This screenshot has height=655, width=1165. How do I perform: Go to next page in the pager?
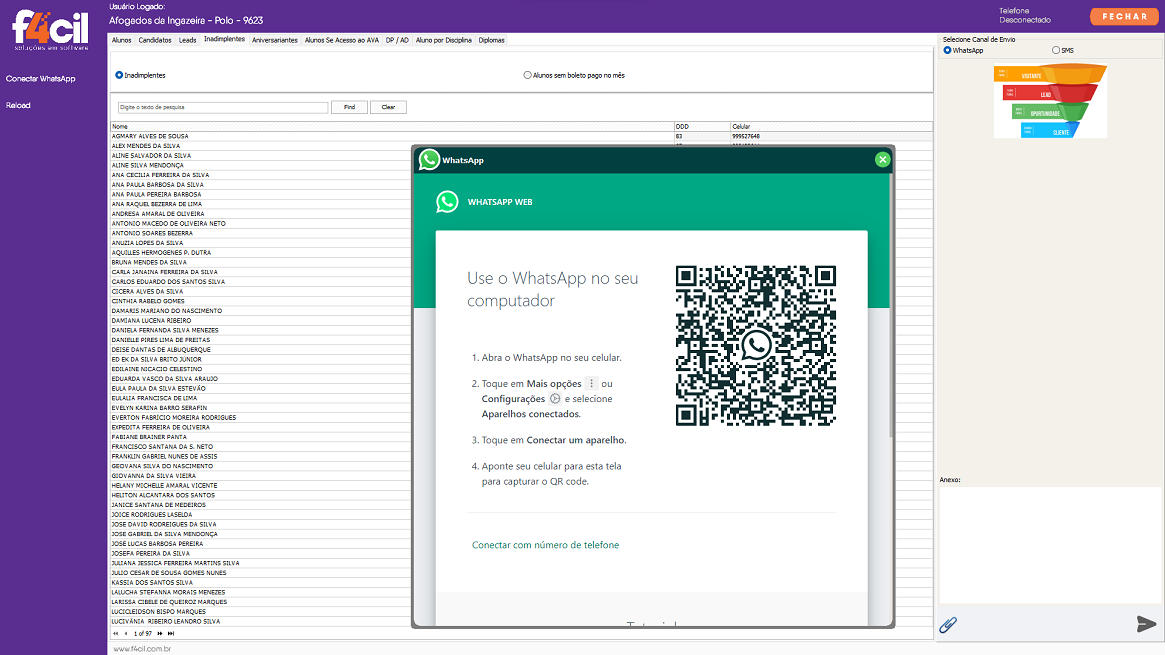(x=160, y=634)
